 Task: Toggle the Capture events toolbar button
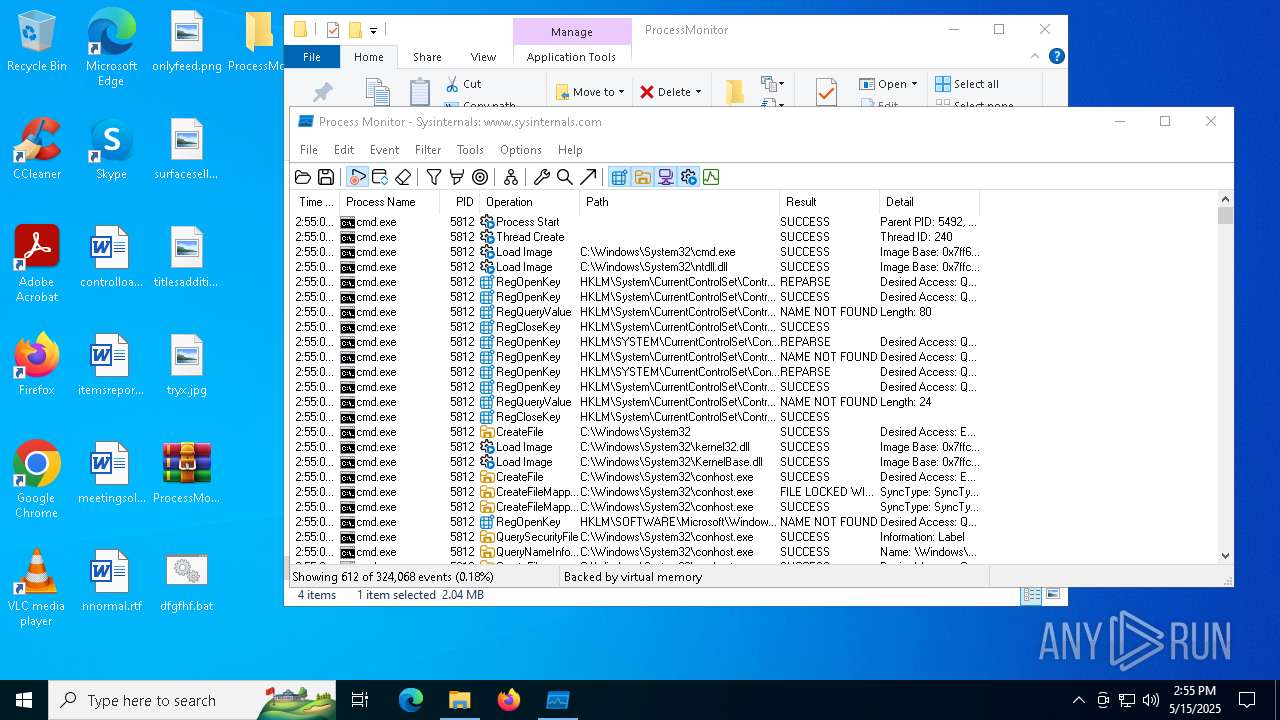coord(357,177)
